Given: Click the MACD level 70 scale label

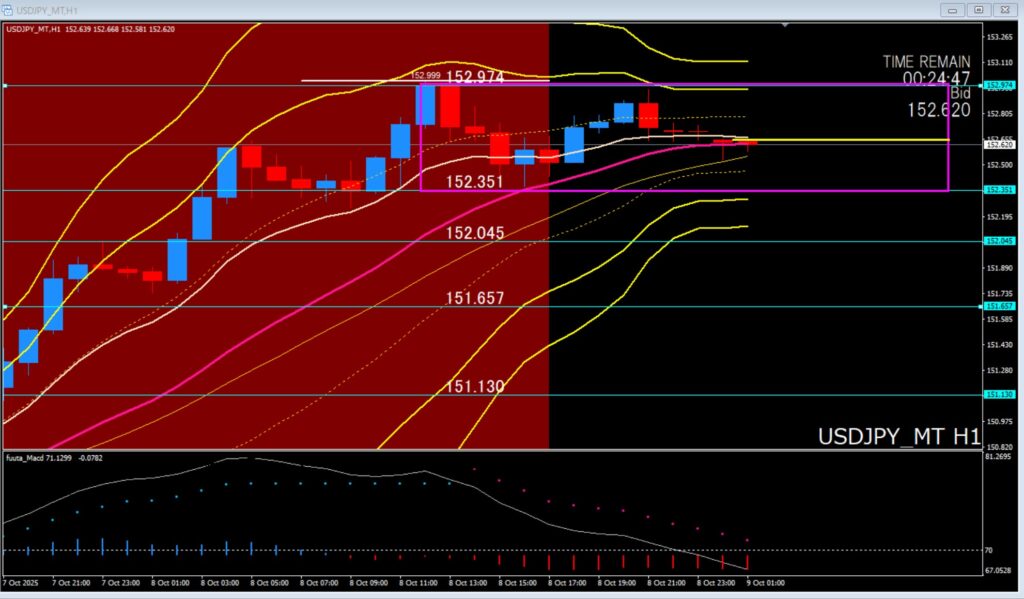Looking at the screenshot, I should pos(990,550).
